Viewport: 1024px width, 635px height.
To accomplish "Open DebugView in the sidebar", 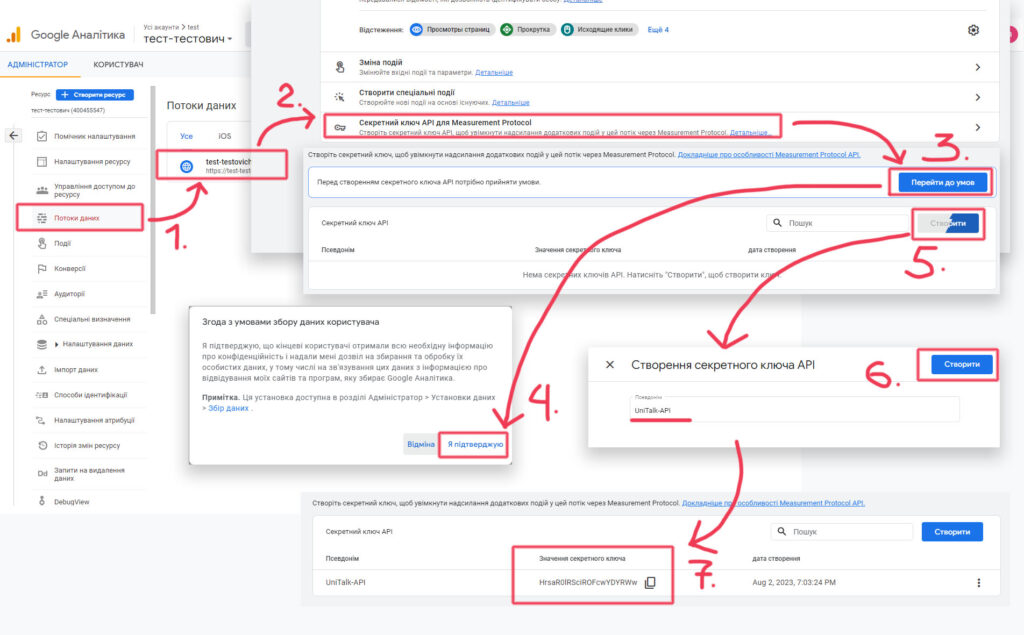I will point(70,501).
